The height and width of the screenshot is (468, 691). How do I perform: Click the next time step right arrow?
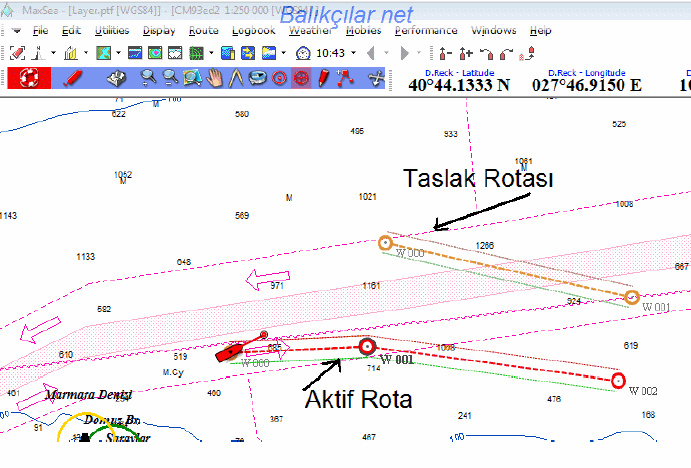[x=403, y=53]
